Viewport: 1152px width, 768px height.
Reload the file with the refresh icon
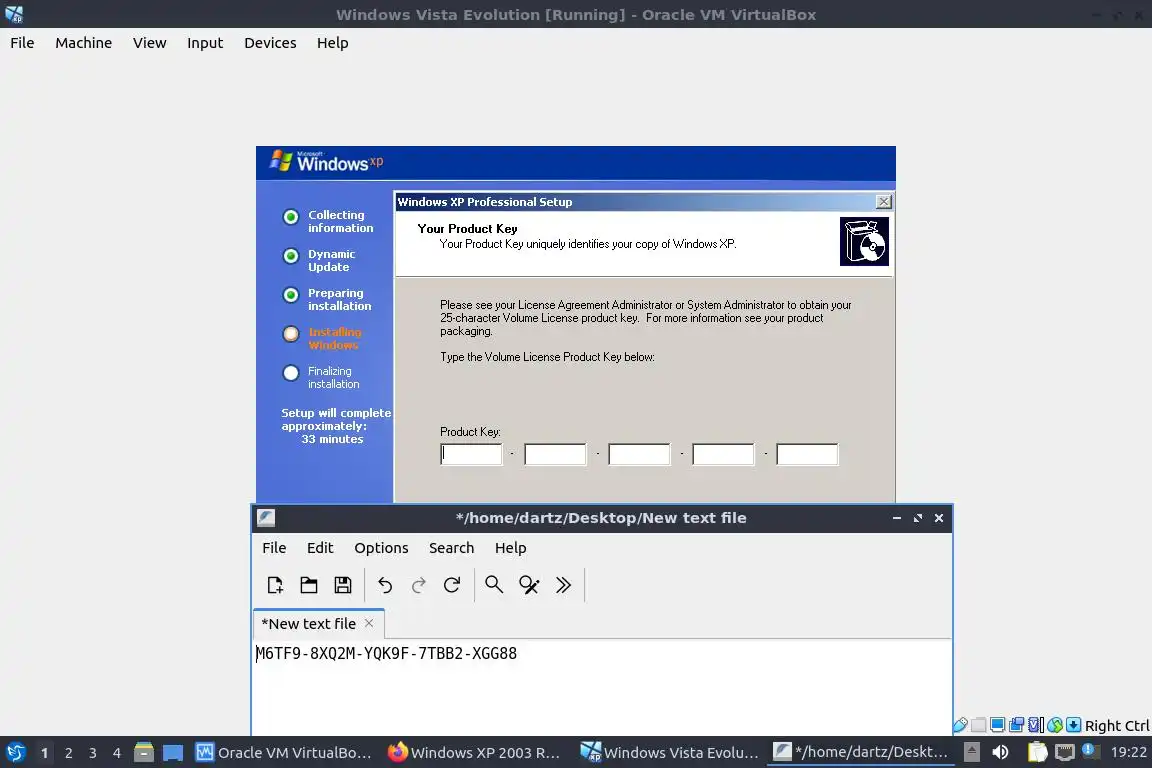[452, 585]
